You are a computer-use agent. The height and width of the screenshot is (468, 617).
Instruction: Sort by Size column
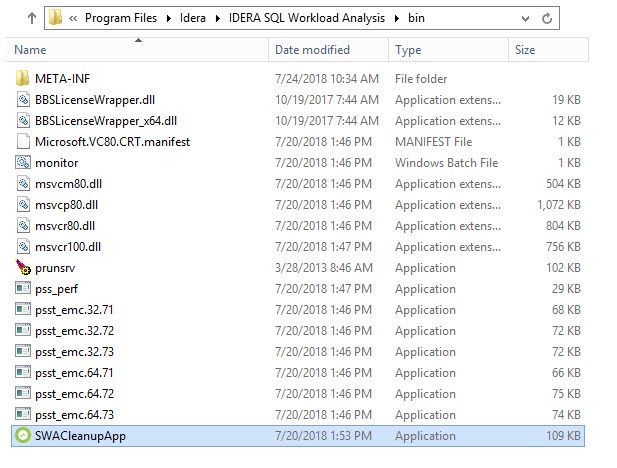point(549,50)
